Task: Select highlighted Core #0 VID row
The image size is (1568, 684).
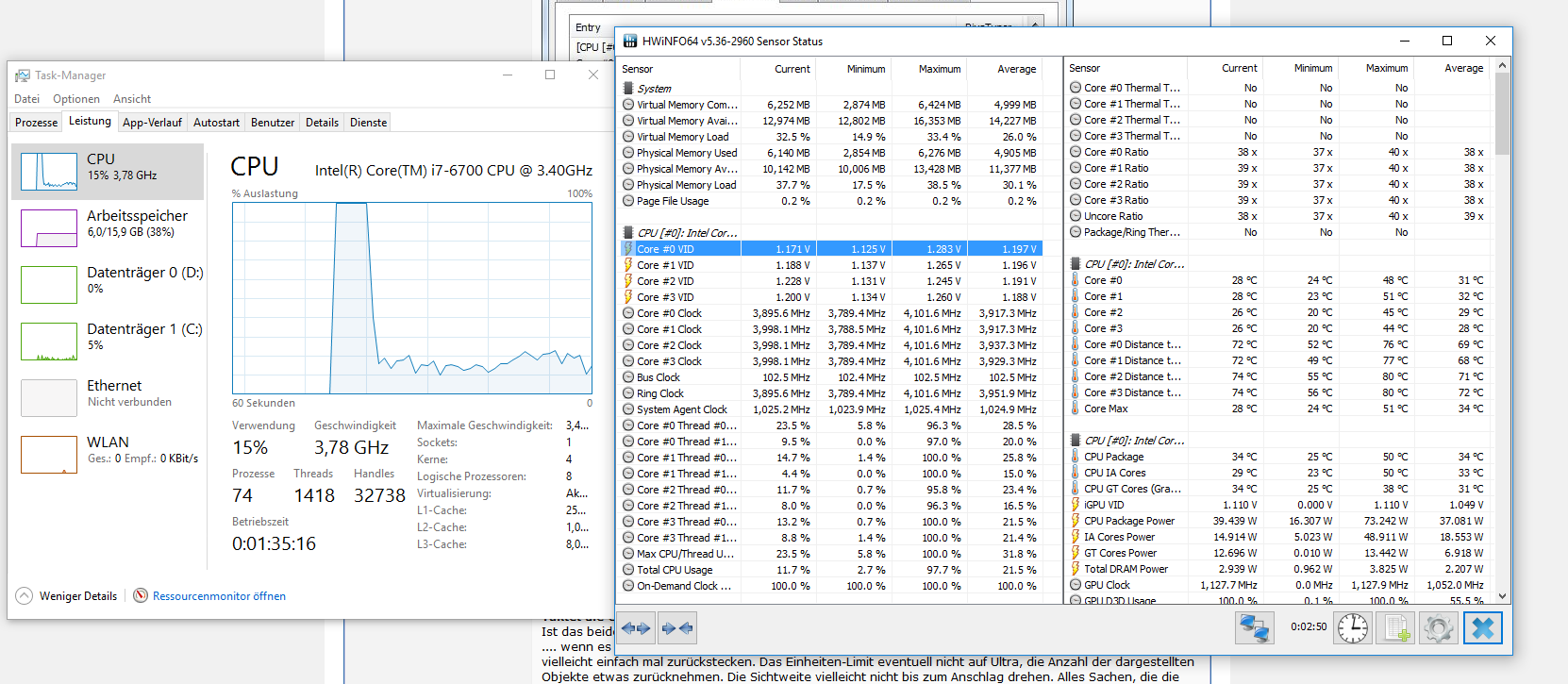Action: click(x=831, y=249)
